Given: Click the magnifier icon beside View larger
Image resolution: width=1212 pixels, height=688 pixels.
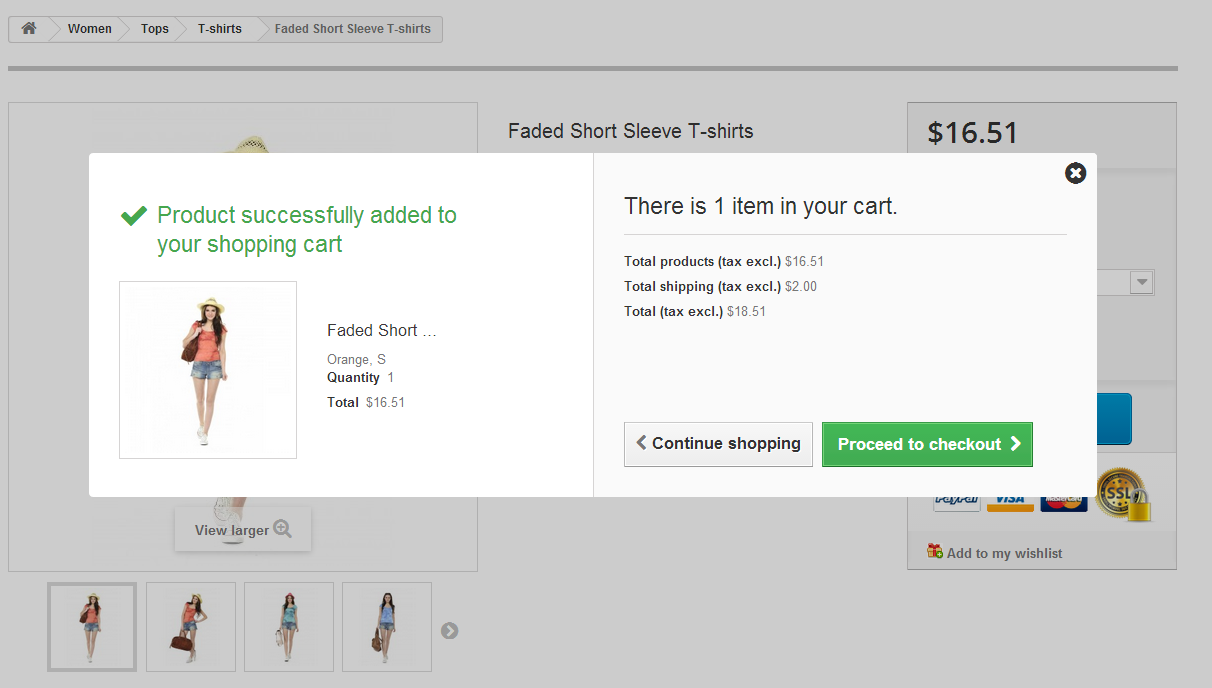Looking at the screenshot, I should (282, 529).
